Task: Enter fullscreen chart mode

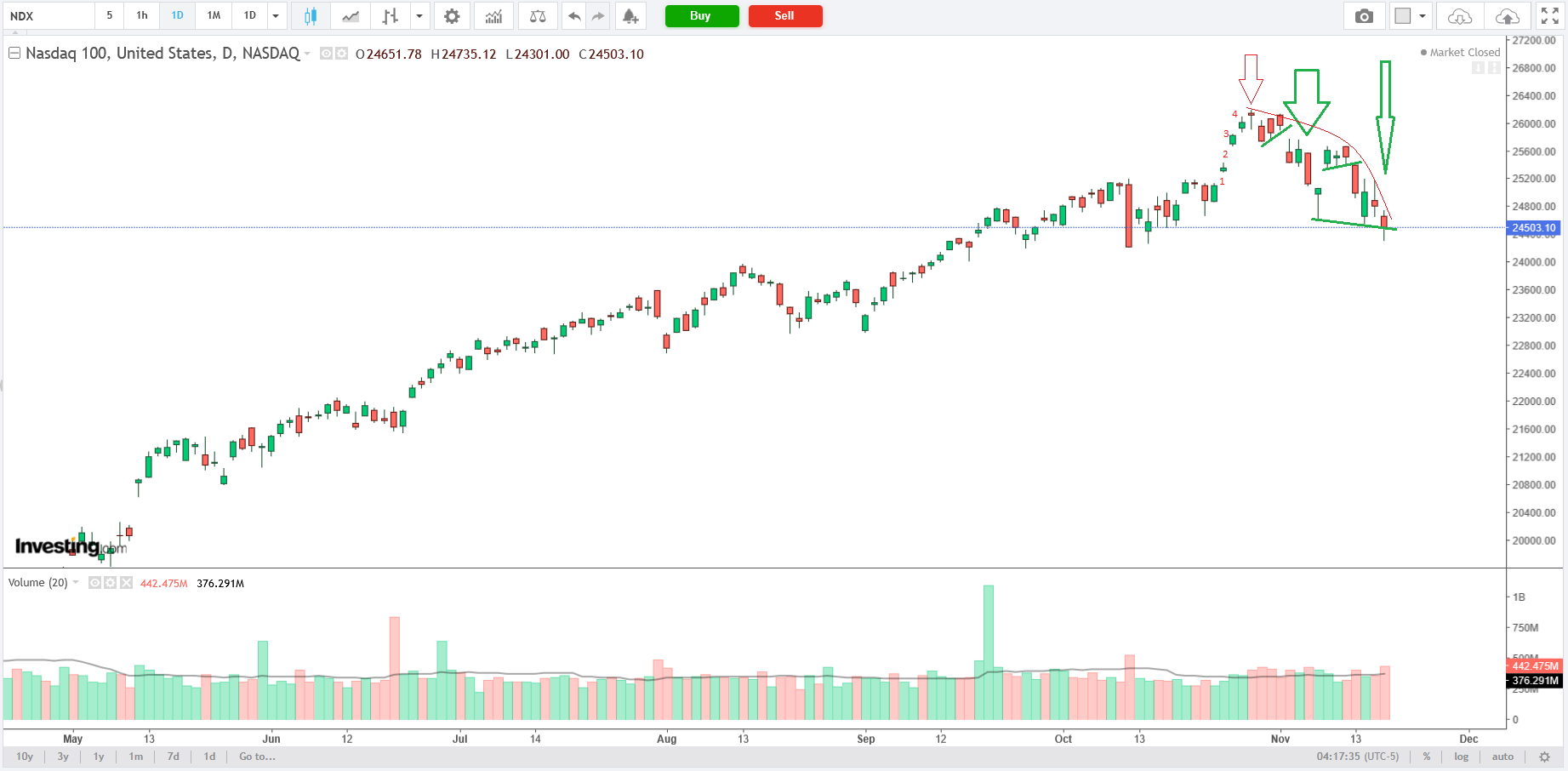Action: point(1549,16)
